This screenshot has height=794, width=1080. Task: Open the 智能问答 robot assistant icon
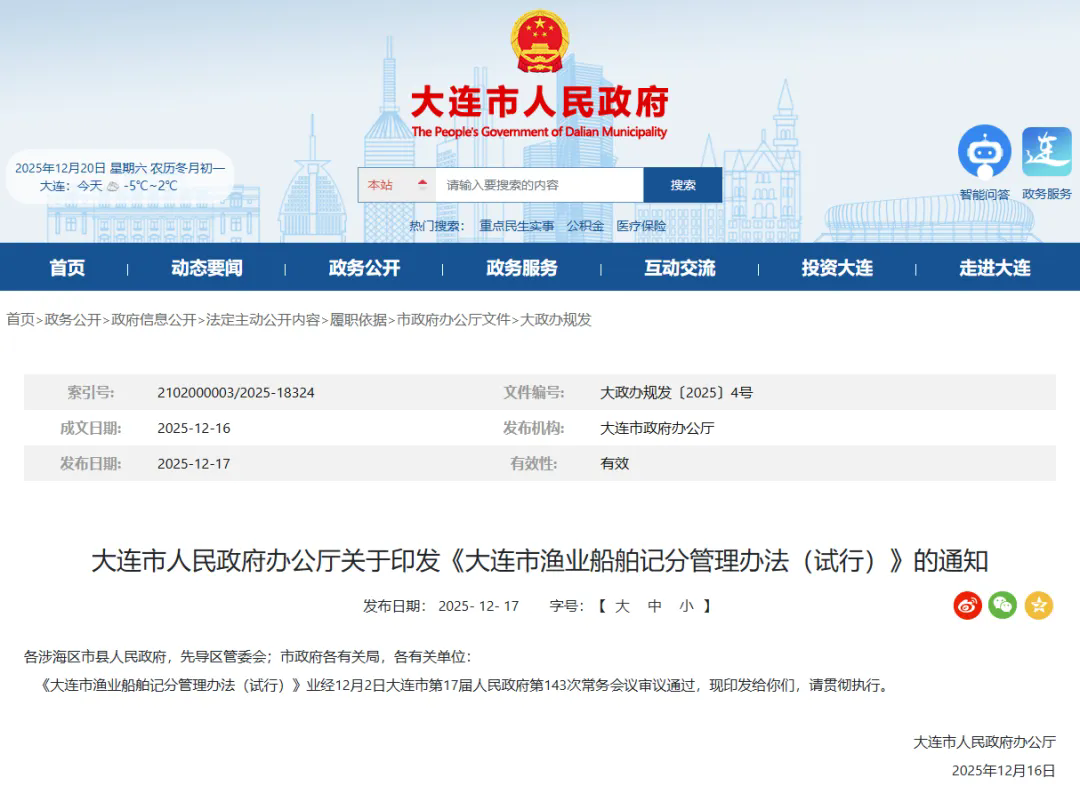pos(984,153)
